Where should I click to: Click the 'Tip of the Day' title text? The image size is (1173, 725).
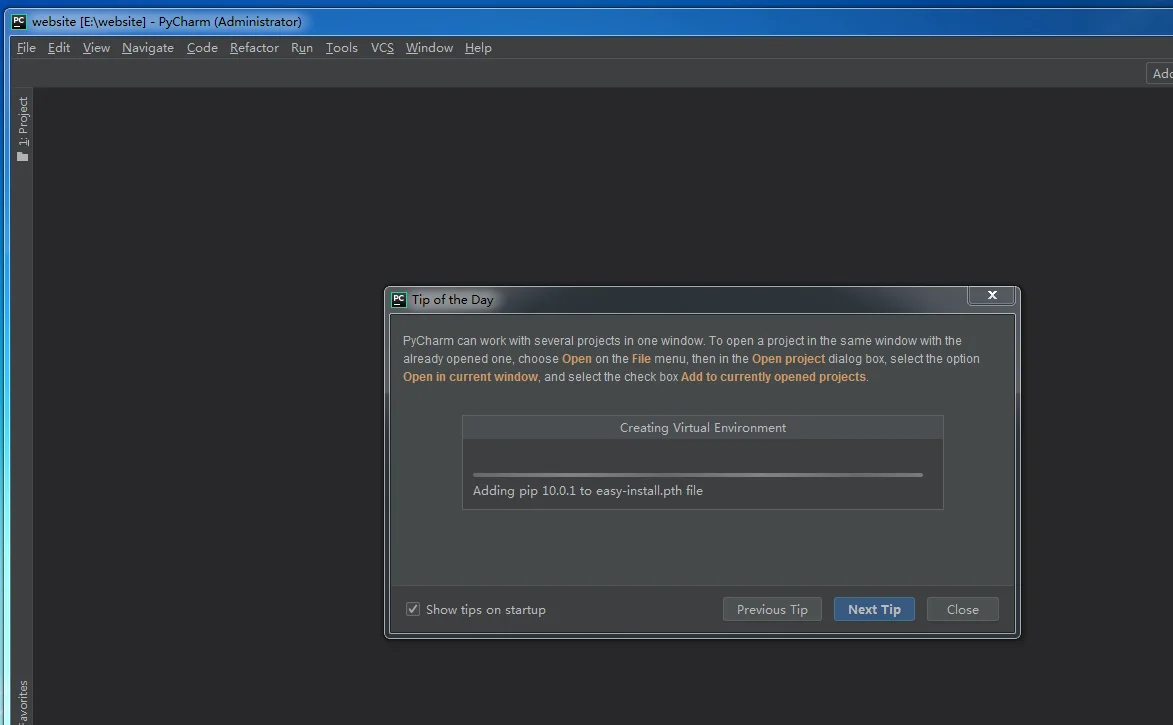coord(453,299)
